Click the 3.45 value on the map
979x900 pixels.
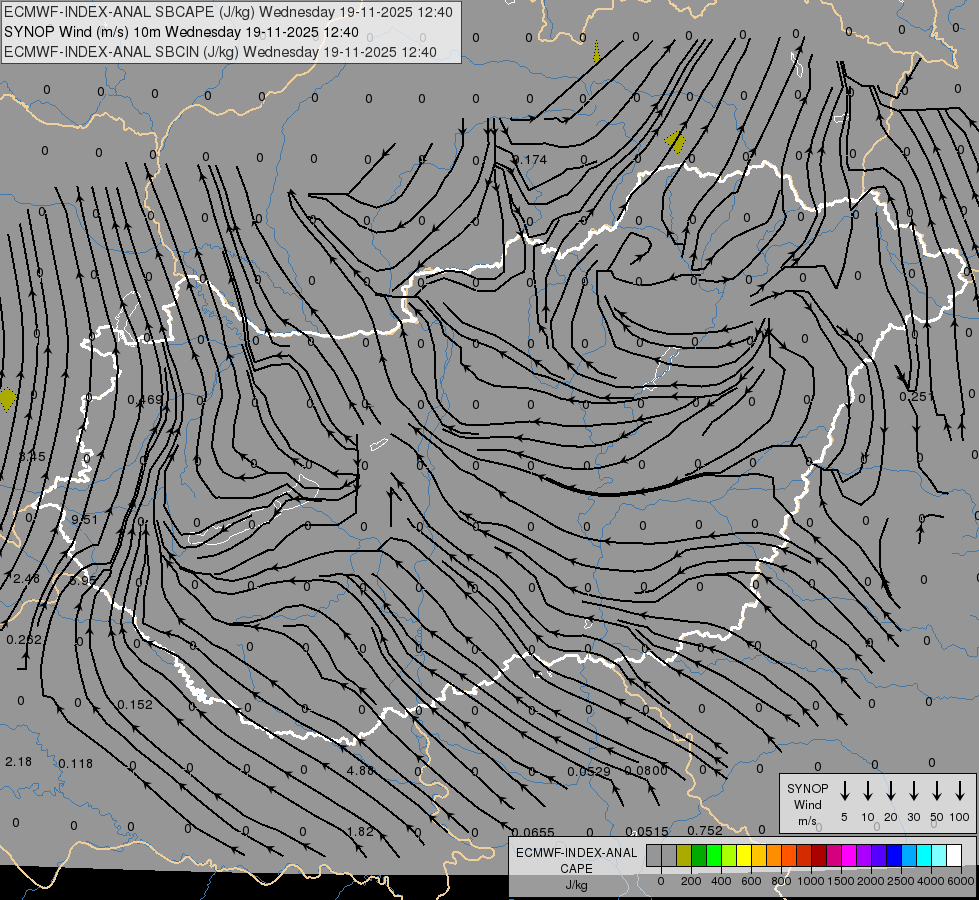click(x=31, y=457)
